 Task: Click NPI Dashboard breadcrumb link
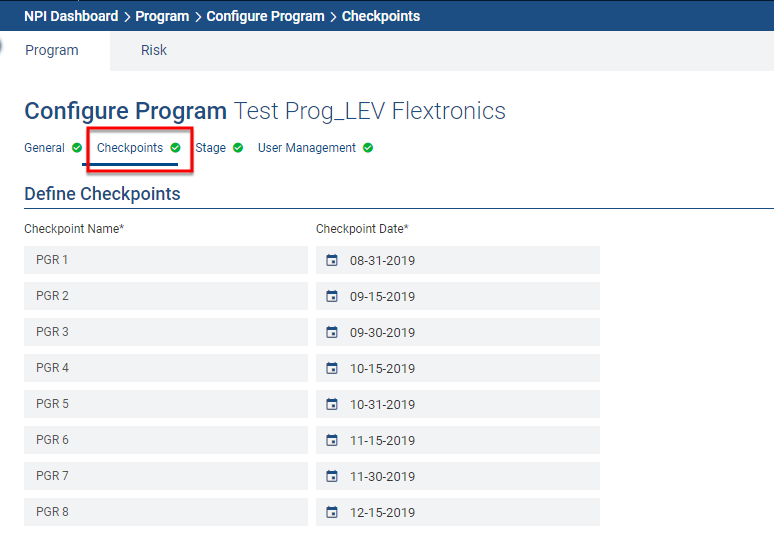coord(71,16)
